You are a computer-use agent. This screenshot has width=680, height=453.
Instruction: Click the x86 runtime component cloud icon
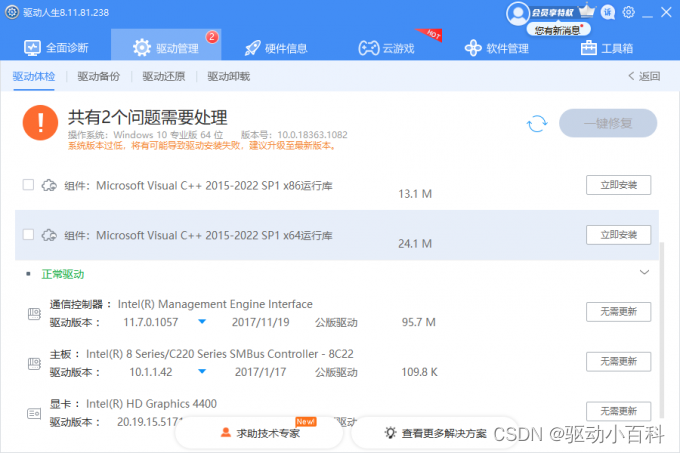click(49, 186)
